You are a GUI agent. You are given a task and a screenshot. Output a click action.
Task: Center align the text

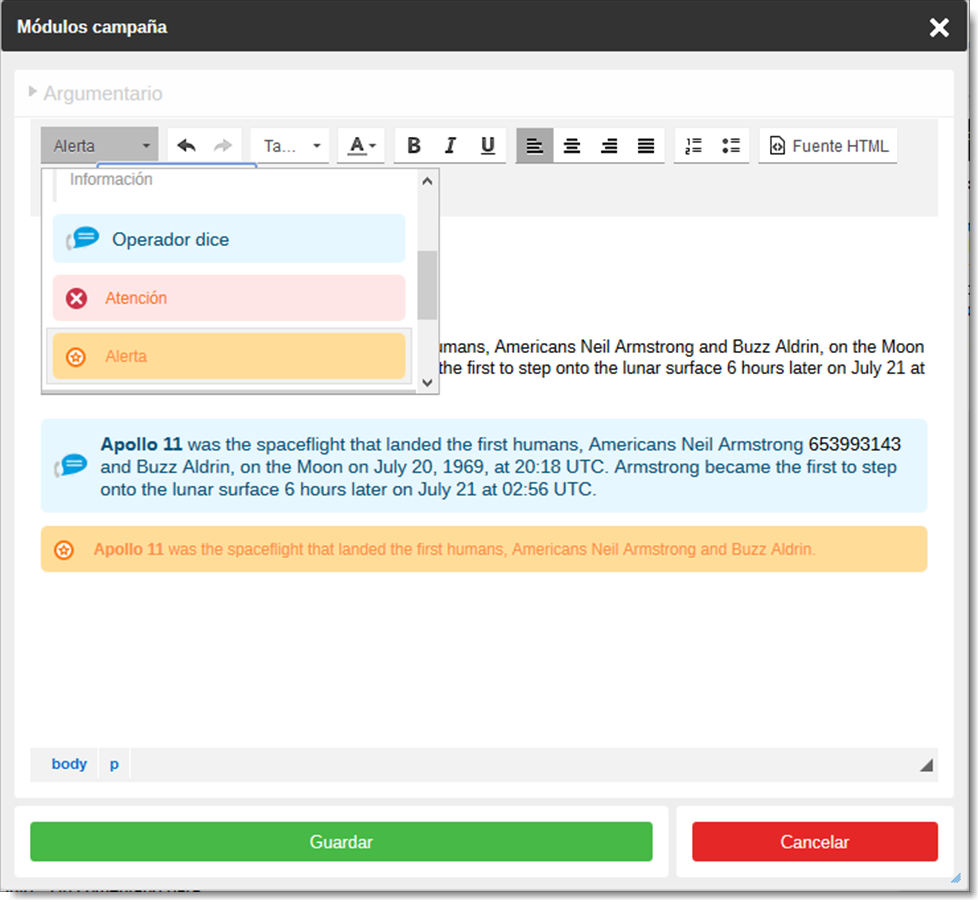click(572, 146)
